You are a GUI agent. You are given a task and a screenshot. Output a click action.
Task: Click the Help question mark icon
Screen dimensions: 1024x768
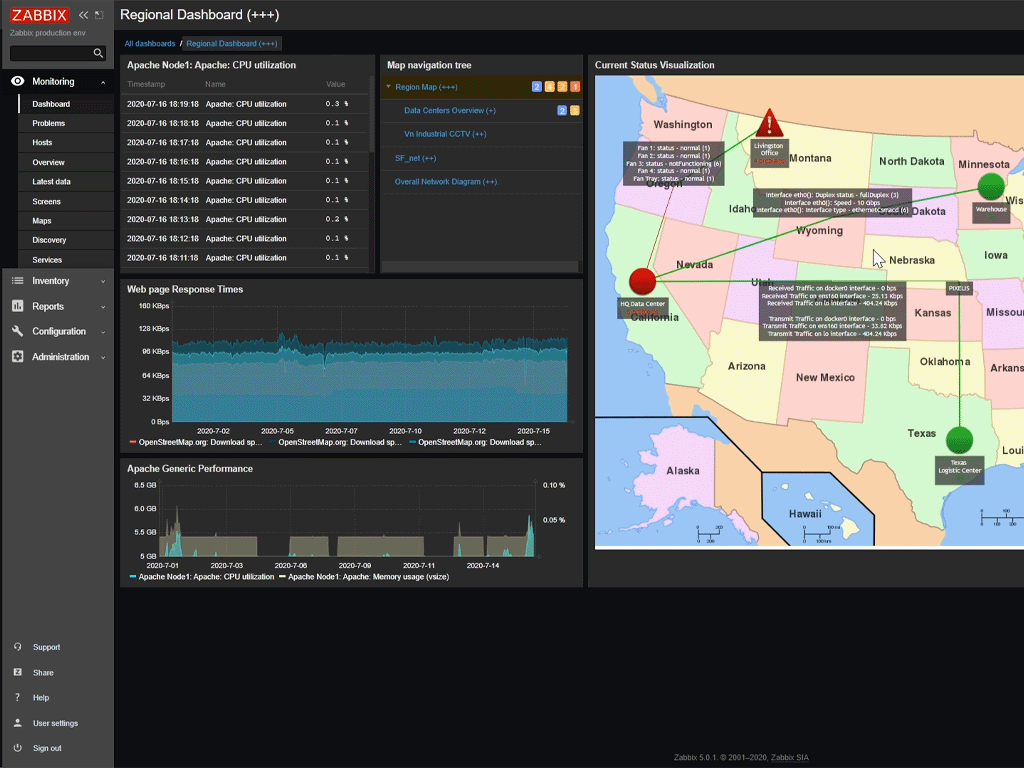click(18, 697)
